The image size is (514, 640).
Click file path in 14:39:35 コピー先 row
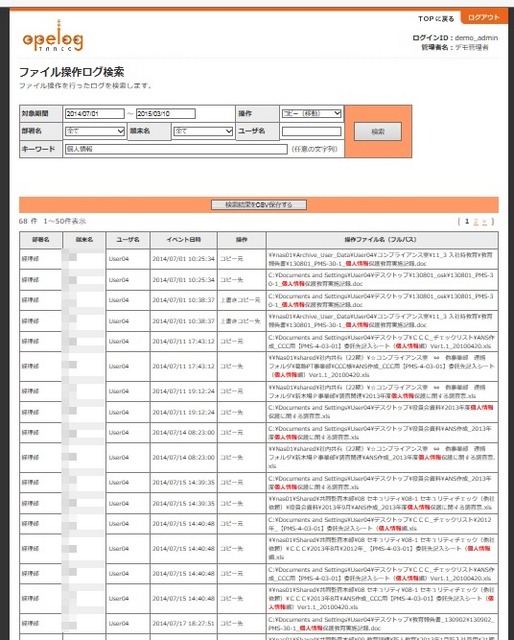click(382, 503)
